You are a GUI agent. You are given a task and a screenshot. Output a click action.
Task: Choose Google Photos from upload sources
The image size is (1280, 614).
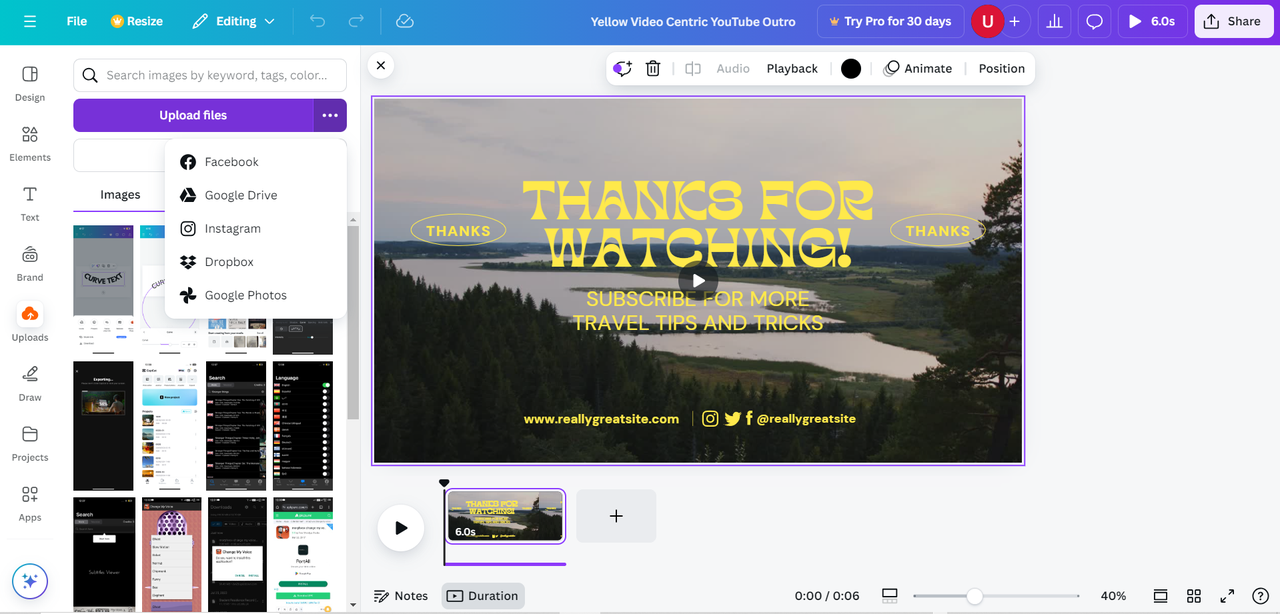pos(256,295)
